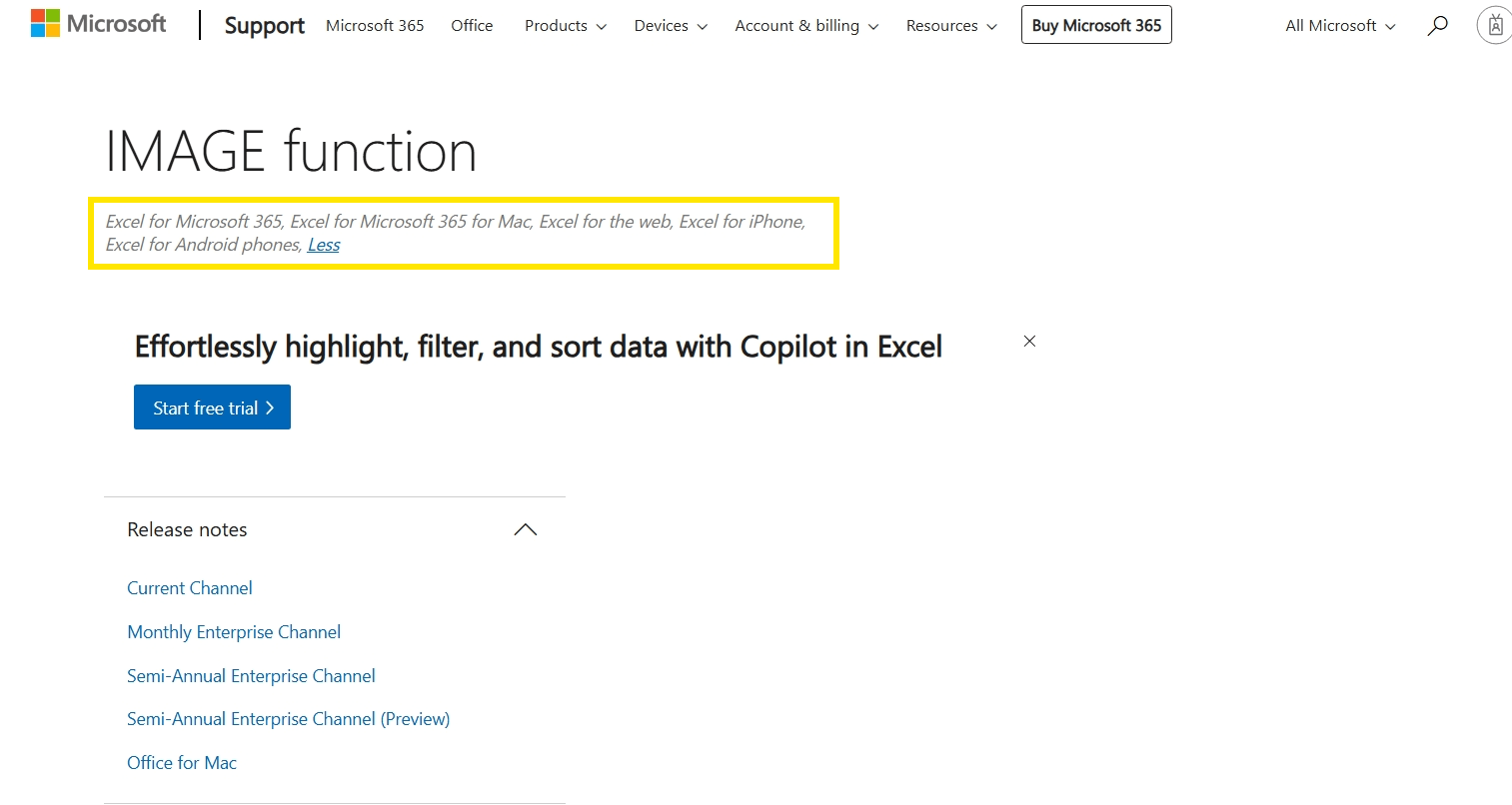Screen dimensions: 1512x805
Task: Dismiss the Copilot in Excel banner
Action: 1029,342
